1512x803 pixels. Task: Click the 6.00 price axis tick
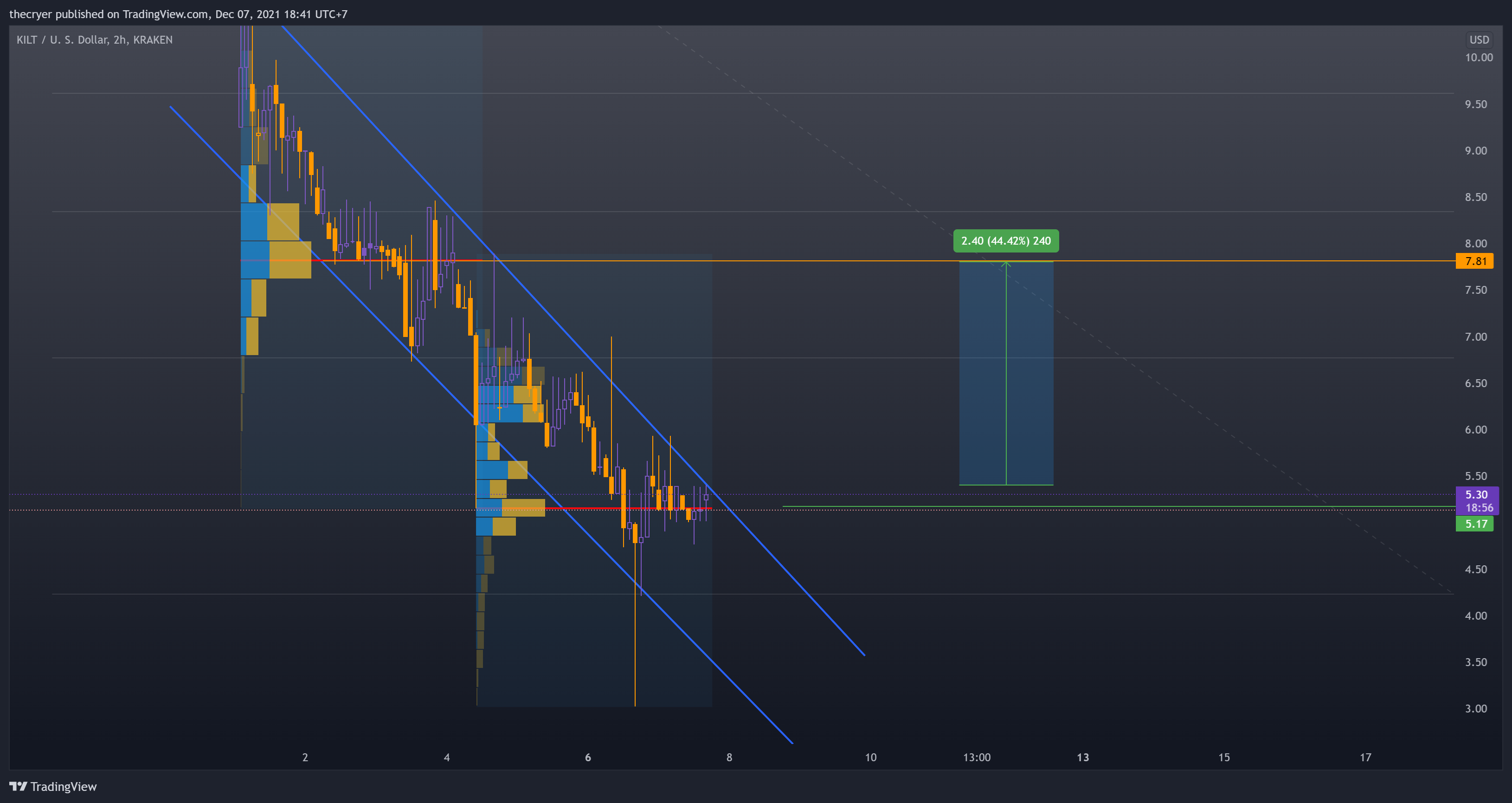click(1476, 429)
